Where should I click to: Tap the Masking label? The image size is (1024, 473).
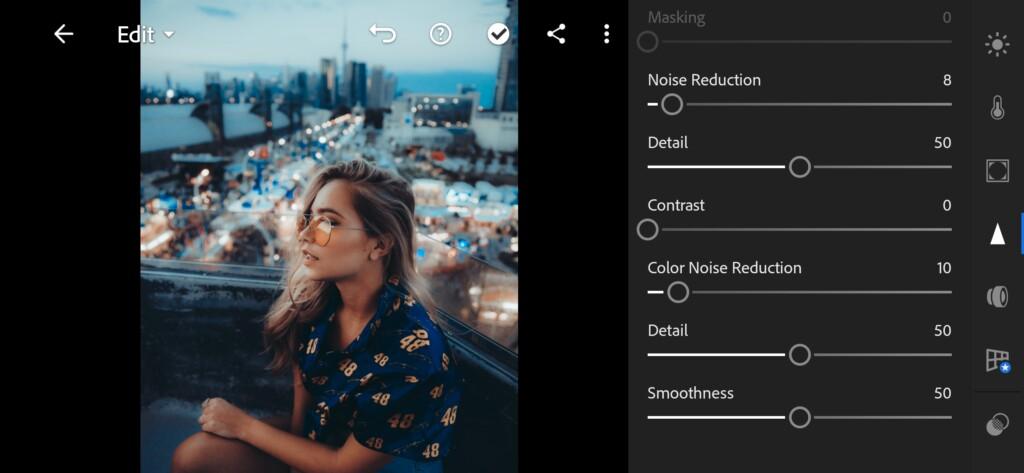pyautogui.click(x=676, y=18)
